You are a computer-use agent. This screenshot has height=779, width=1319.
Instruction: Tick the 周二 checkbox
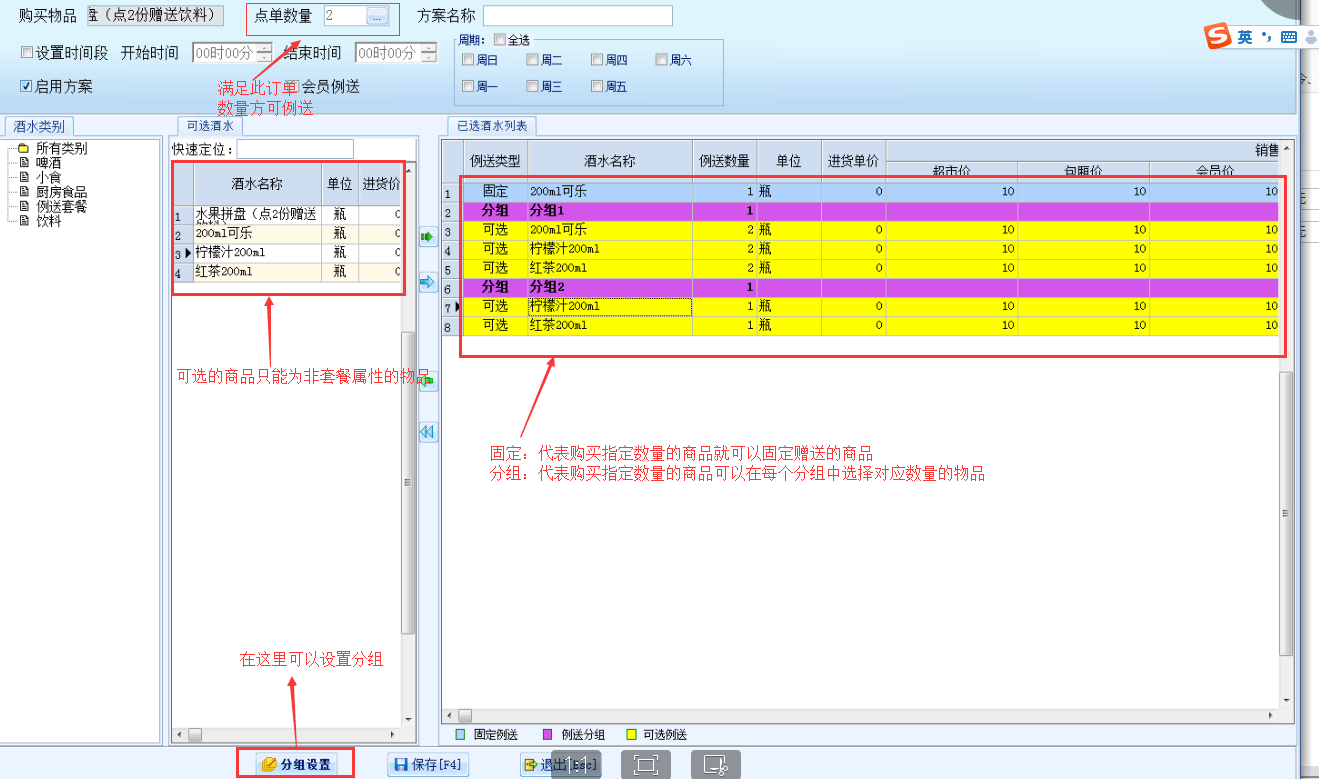532,60
